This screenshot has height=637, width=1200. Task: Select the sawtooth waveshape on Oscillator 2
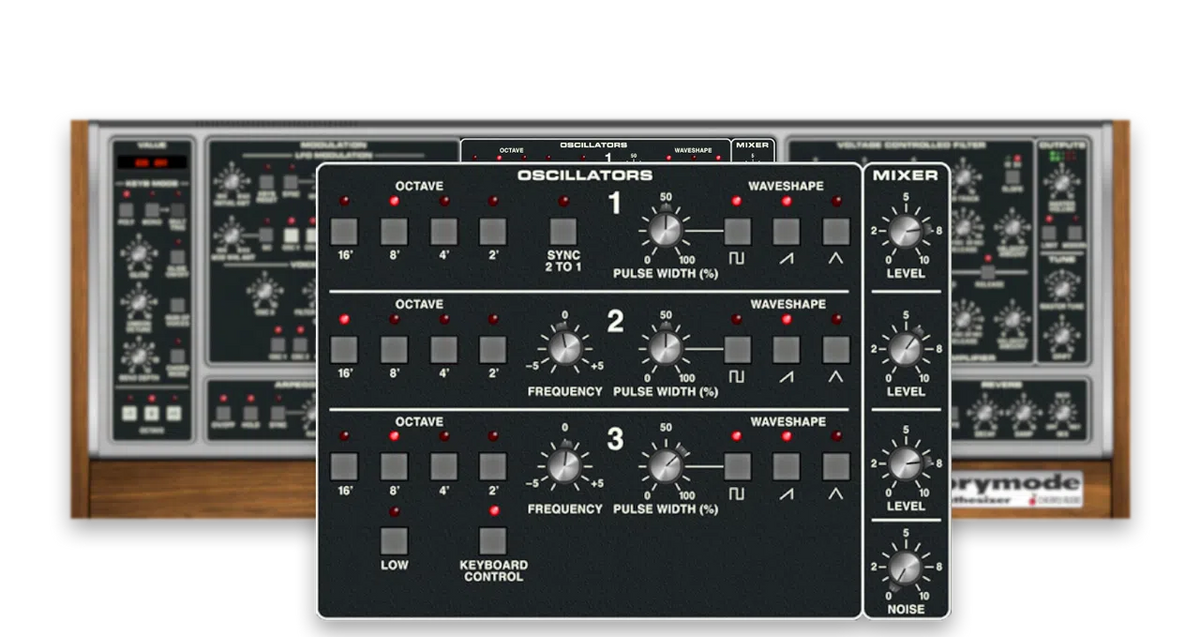[x=786, y=351]
